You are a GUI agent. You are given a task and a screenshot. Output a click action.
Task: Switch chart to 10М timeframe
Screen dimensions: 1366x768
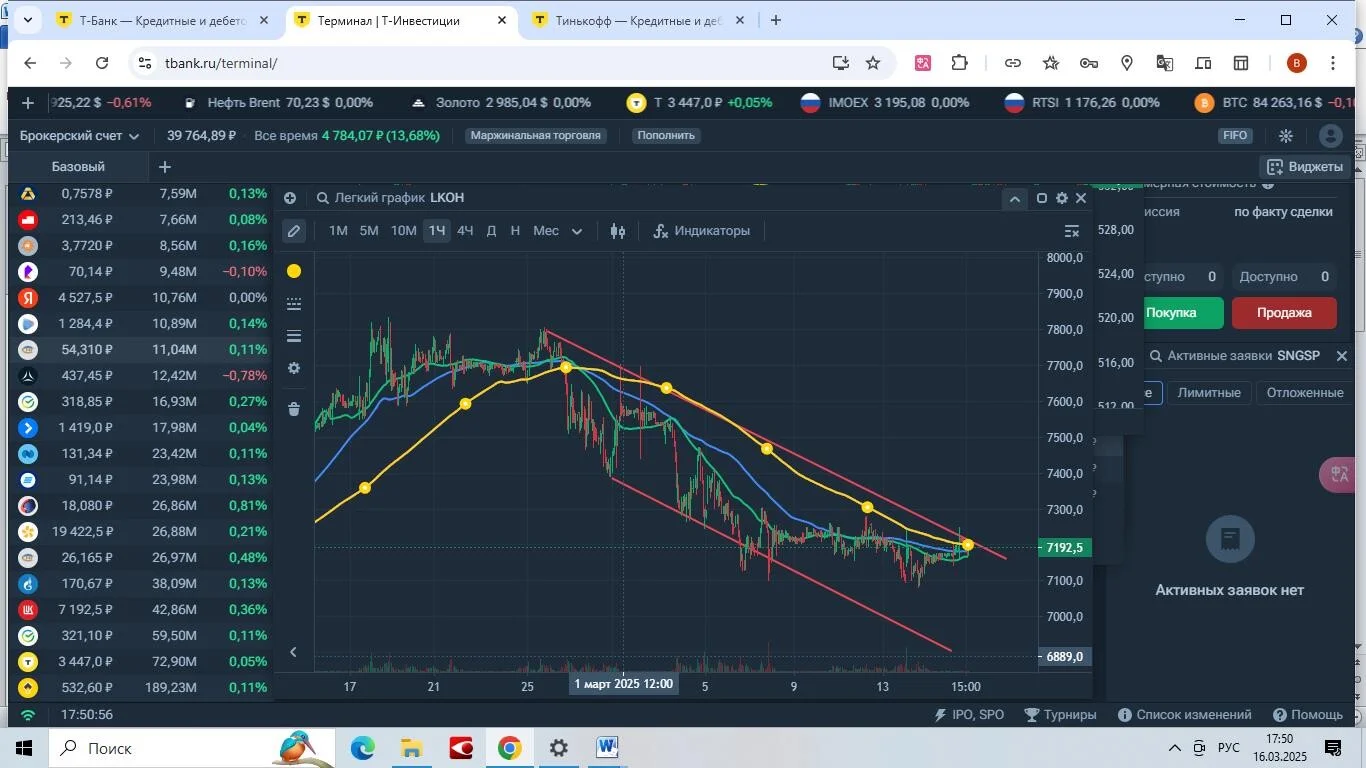click(403, 231)
